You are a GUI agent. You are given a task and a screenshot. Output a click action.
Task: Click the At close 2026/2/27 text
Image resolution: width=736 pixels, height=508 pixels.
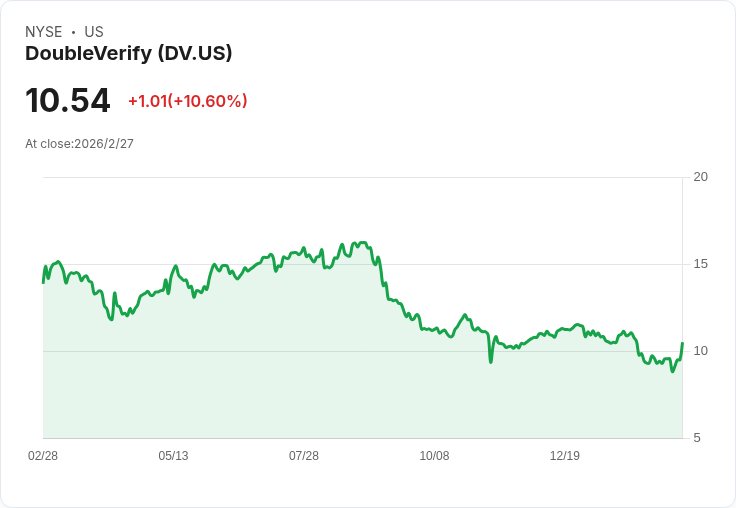(x=79, y=144)
